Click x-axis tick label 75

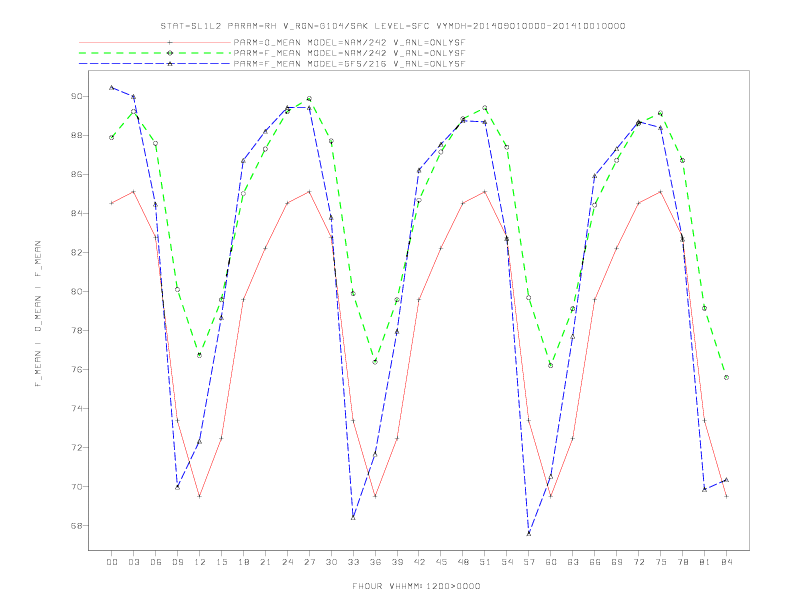(x=660, y=562)
